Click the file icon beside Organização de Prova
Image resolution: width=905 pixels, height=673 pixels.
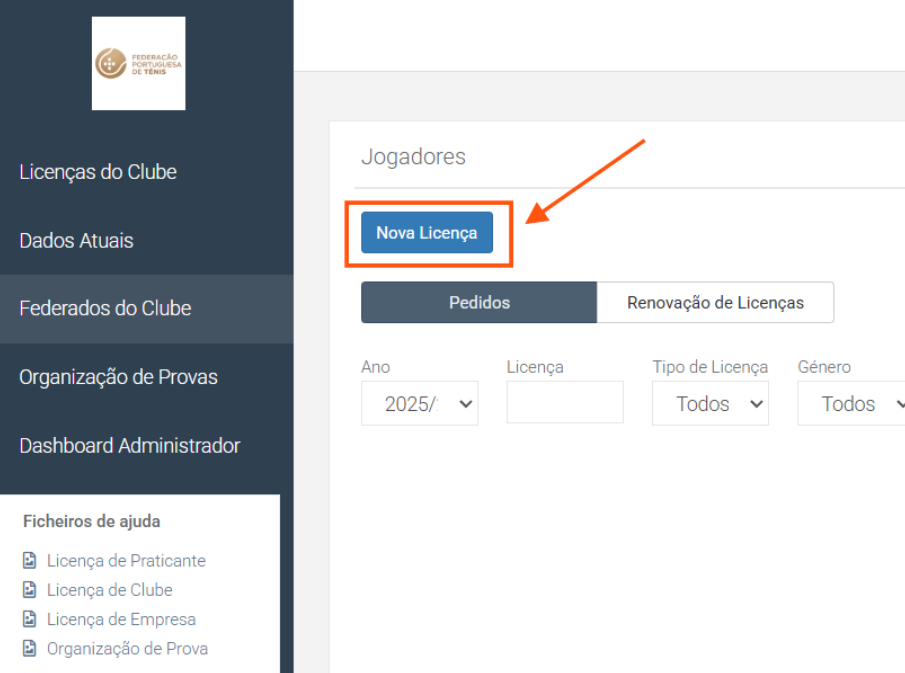[x=30, y=649]
